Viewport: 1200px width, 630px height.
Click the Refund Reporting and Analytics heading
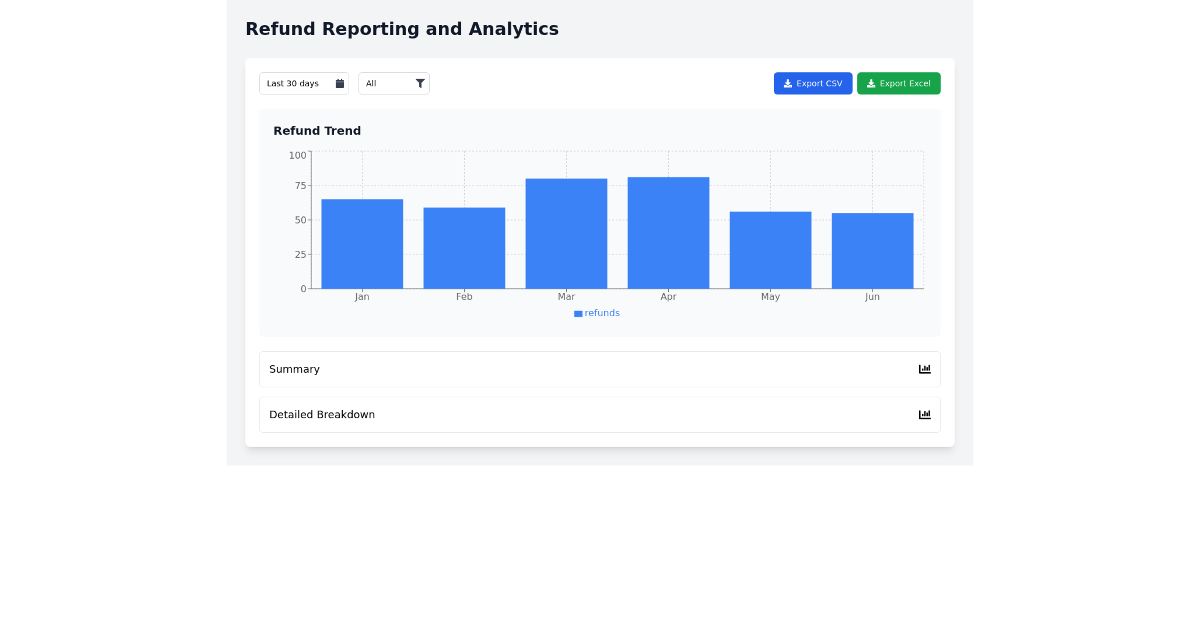[402, 29]
